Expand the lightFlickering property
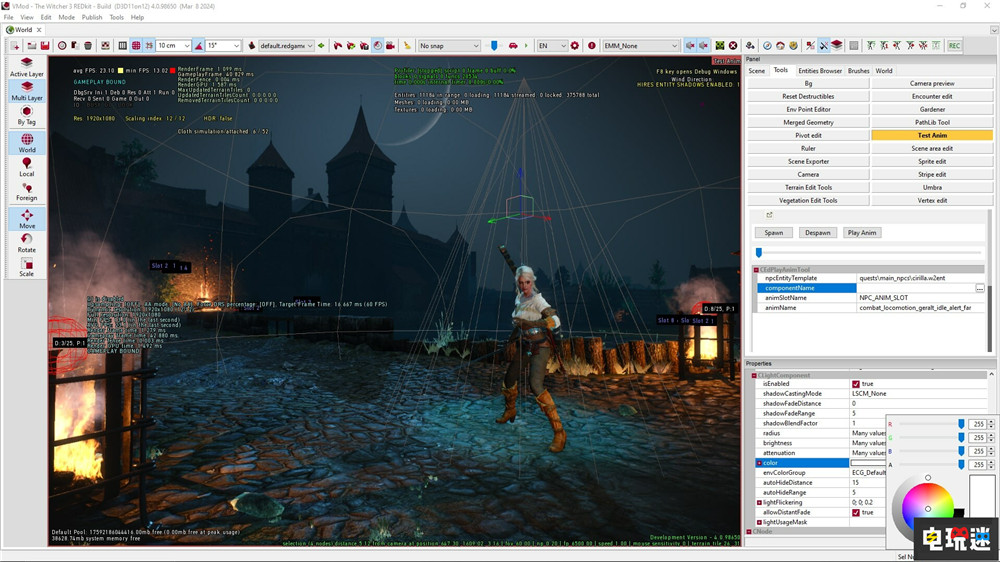Viewport: 1000px width, 562px height. tap(759, 503)
